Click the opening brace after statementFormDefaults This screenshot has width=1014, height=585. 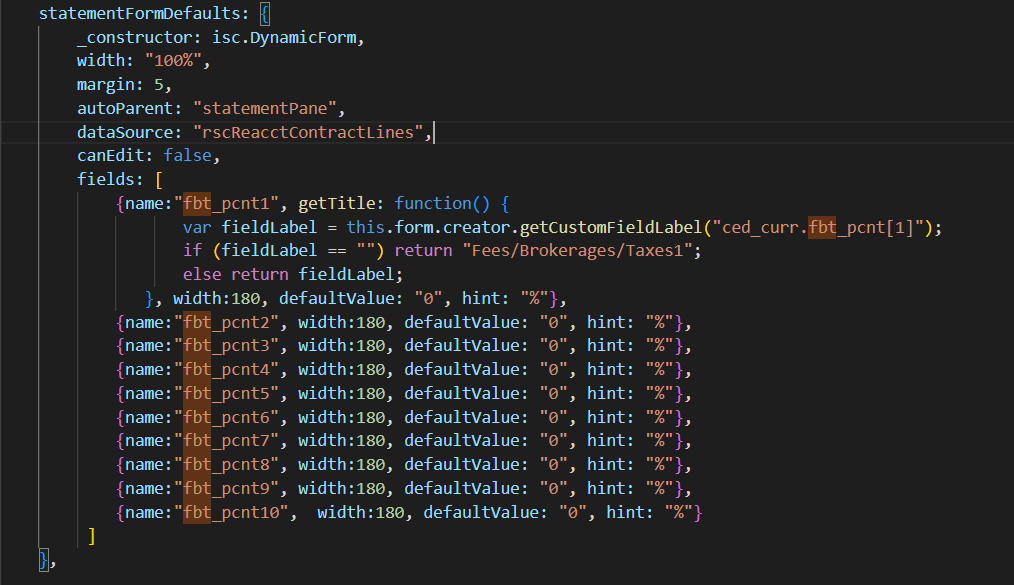click(264, 14)
